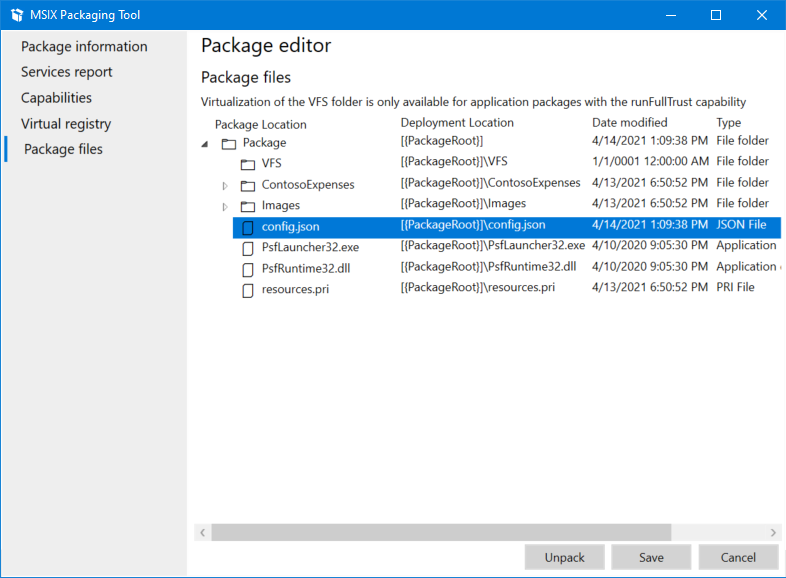This screenshot has height=578, width=786.
Task: Click the [{PackageRoot}]\PsfRuntime32.dll deployment path
Action: click(488, 267)
